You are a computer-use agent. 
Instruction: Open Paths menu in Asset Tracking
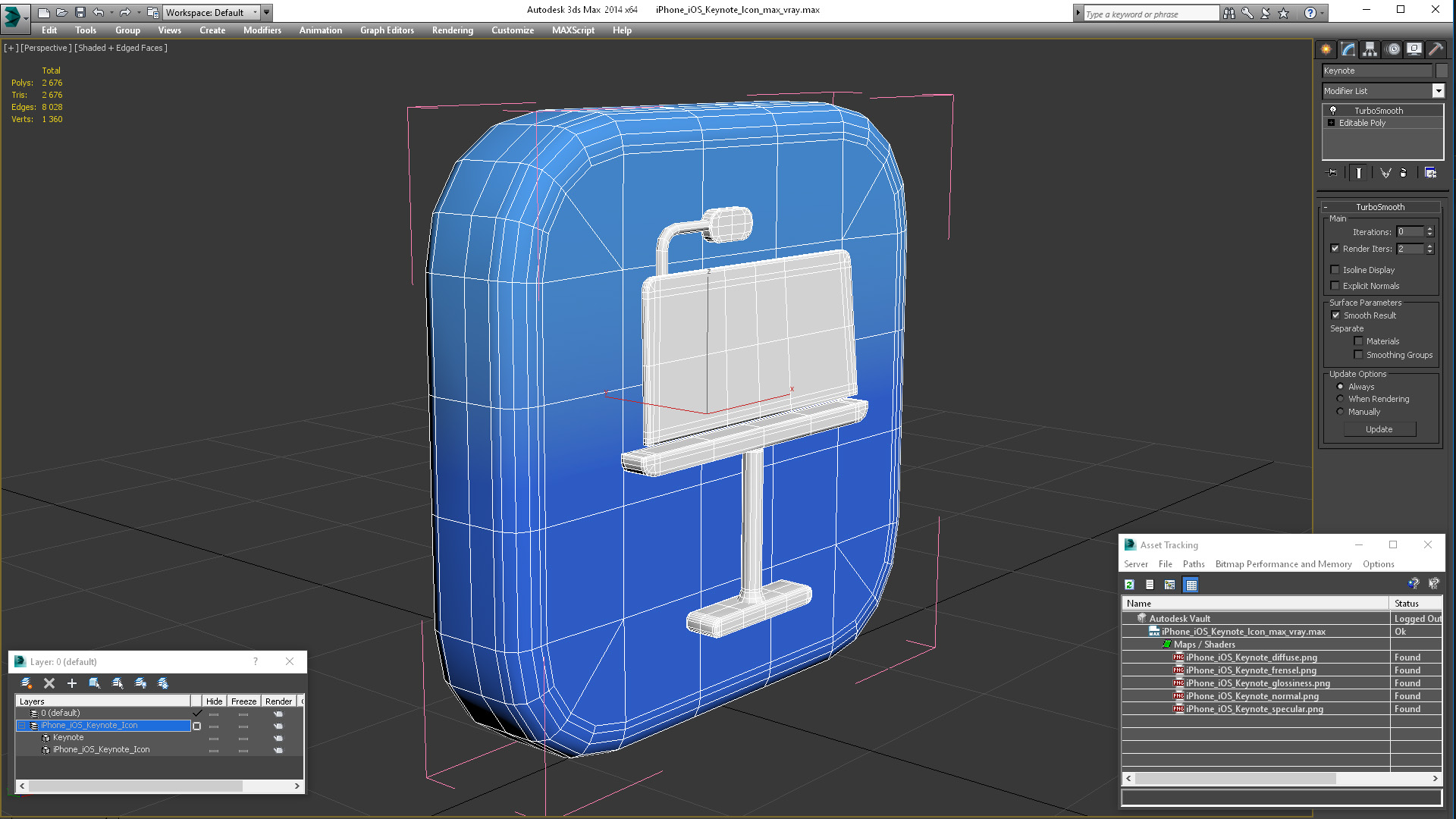(x=1194, y=563)
